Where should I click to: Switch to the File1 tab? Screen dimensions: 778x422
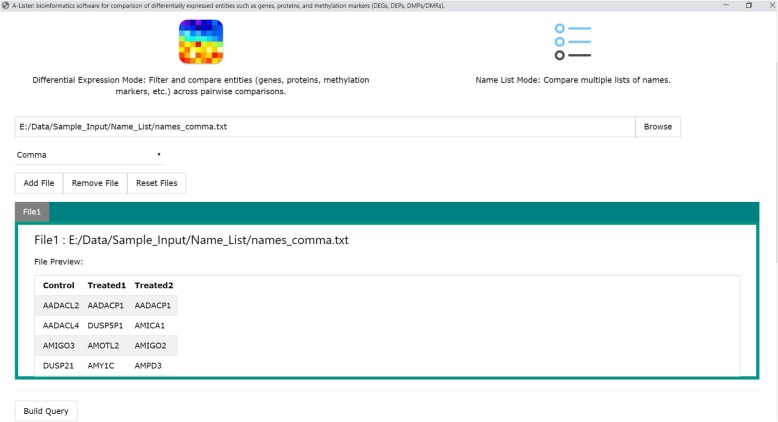pyautogui.click(x=32, y=212)
